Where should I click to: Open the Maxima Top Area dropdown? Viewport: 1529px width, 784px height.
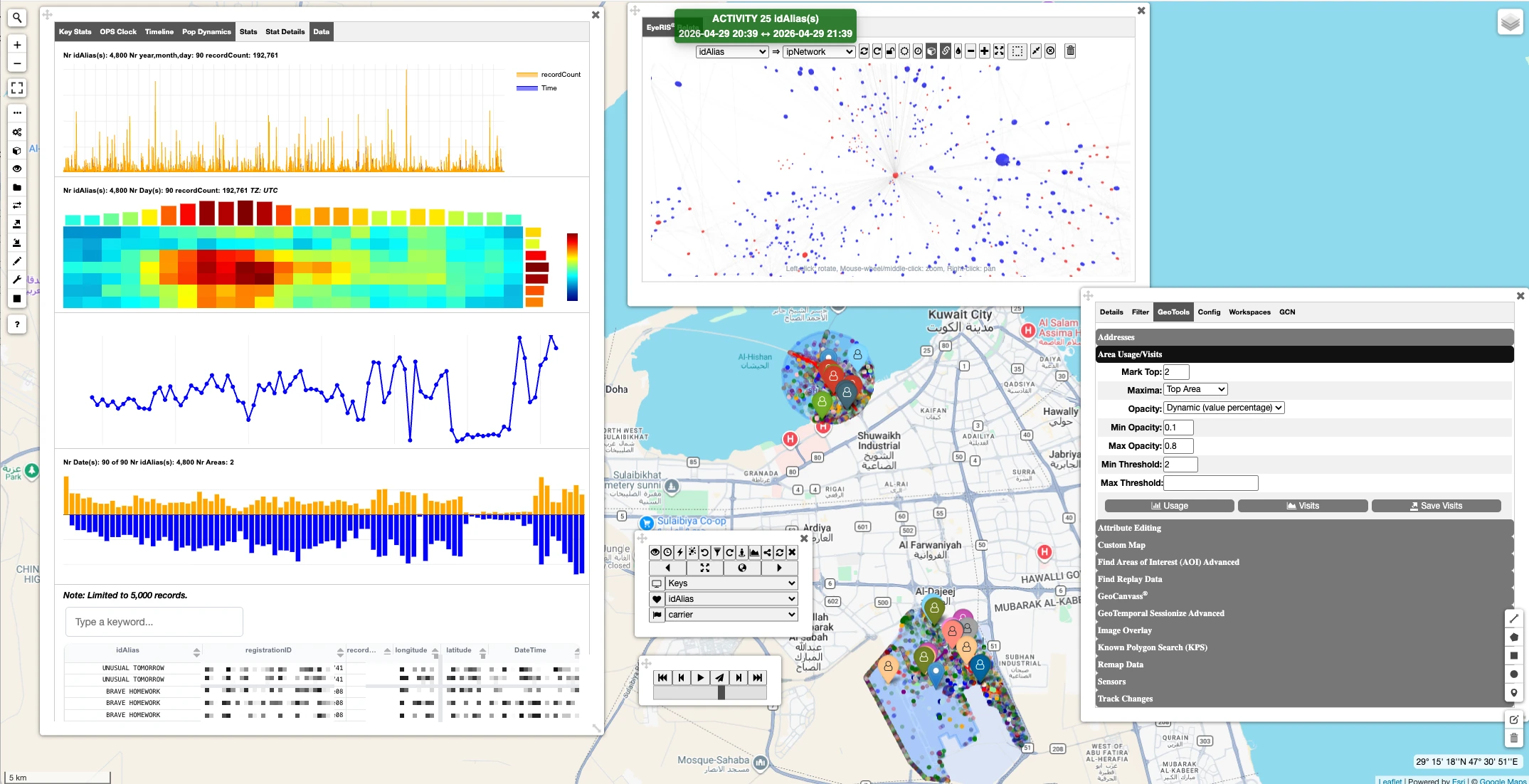click(1195, 389)
